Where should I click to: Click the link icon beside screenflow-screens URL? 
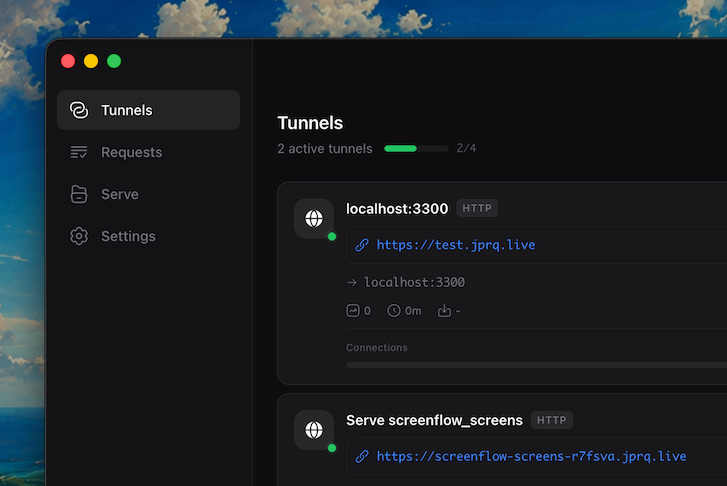362,456
